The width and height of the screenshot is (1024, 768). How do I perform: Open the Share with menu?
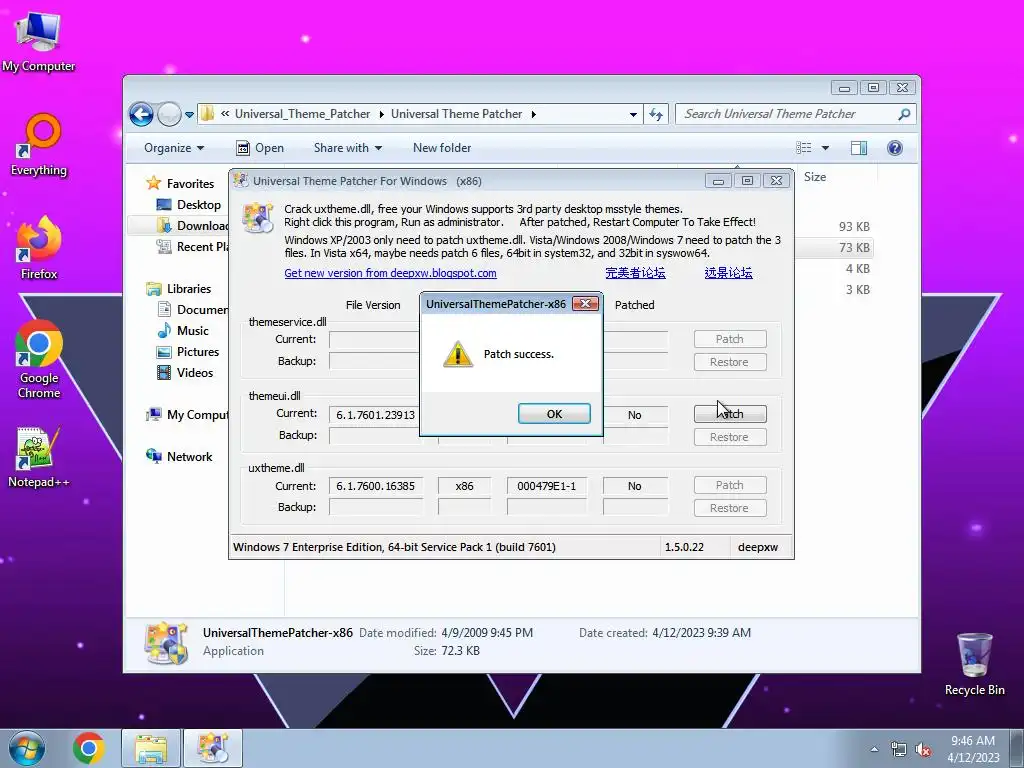tap(347, 148)
